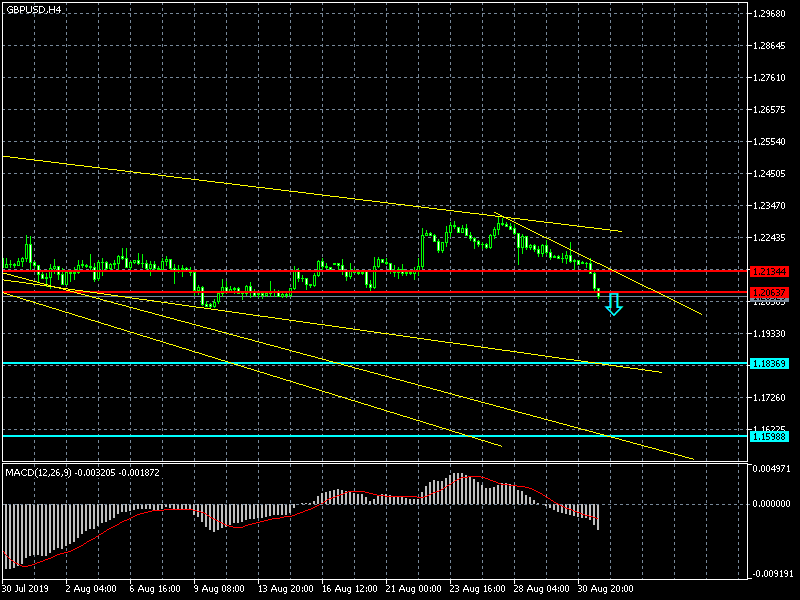Click the MACD 0.000000 scale value
Image resolution: width=800 pixels, height=600 pixels.
point(771,504)
